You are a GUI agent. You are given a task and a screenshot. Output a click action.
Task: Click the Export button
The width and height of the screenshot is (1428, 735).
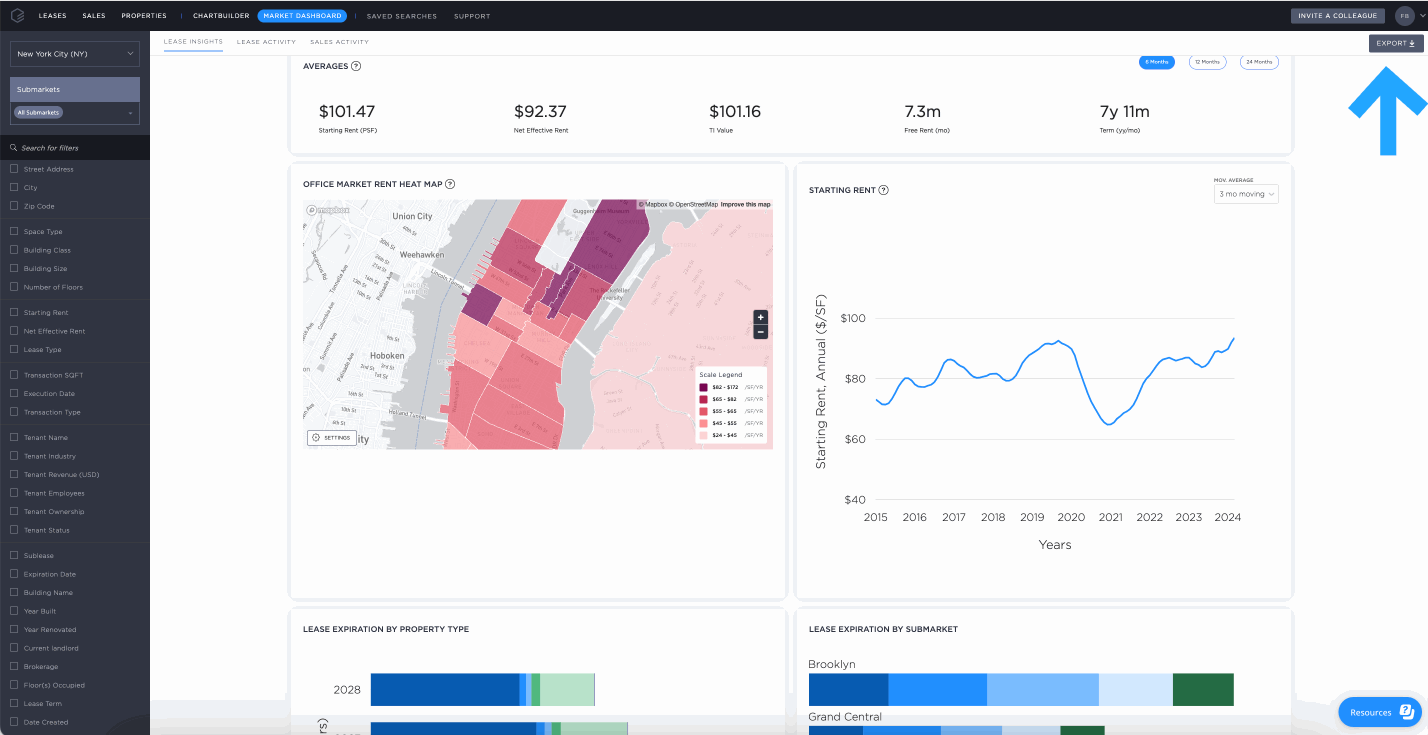pos(1396,43)
